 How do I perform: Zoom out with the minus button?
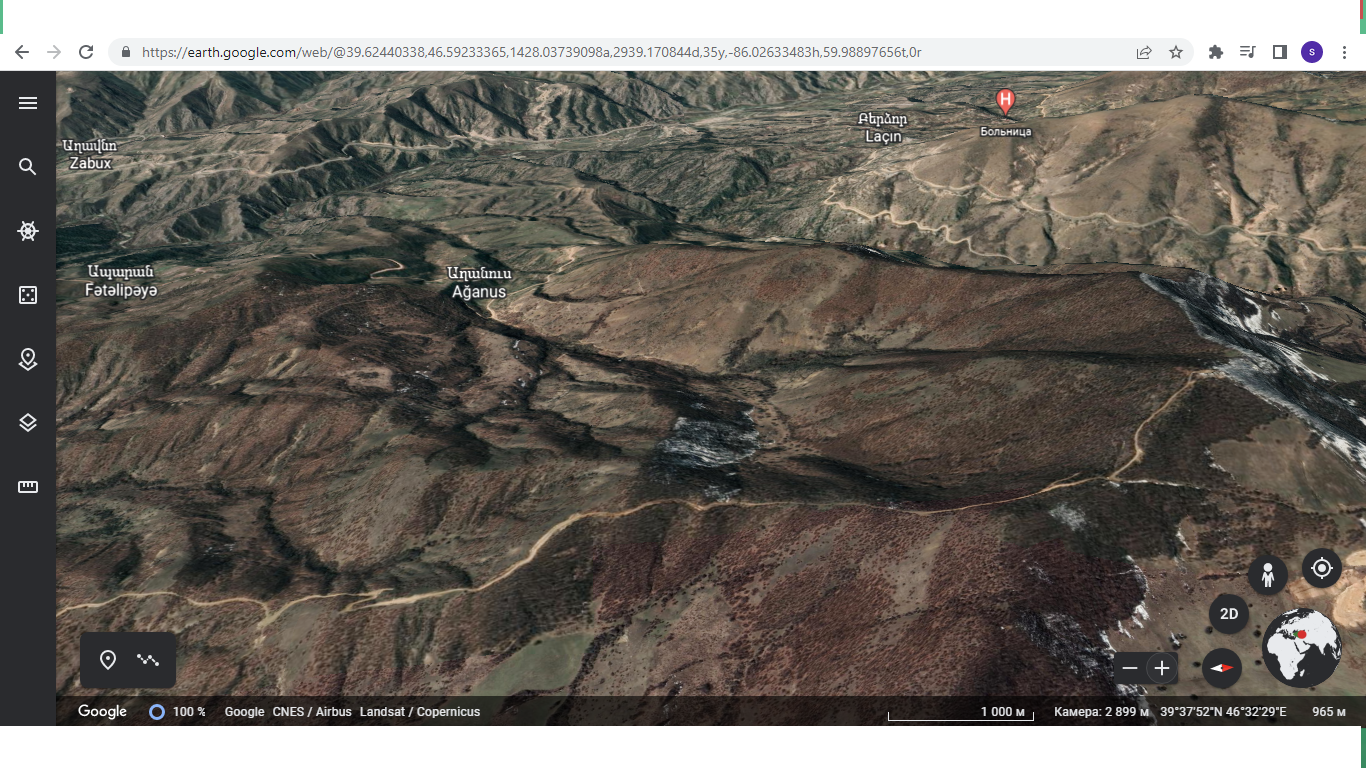pos(1130,668)
